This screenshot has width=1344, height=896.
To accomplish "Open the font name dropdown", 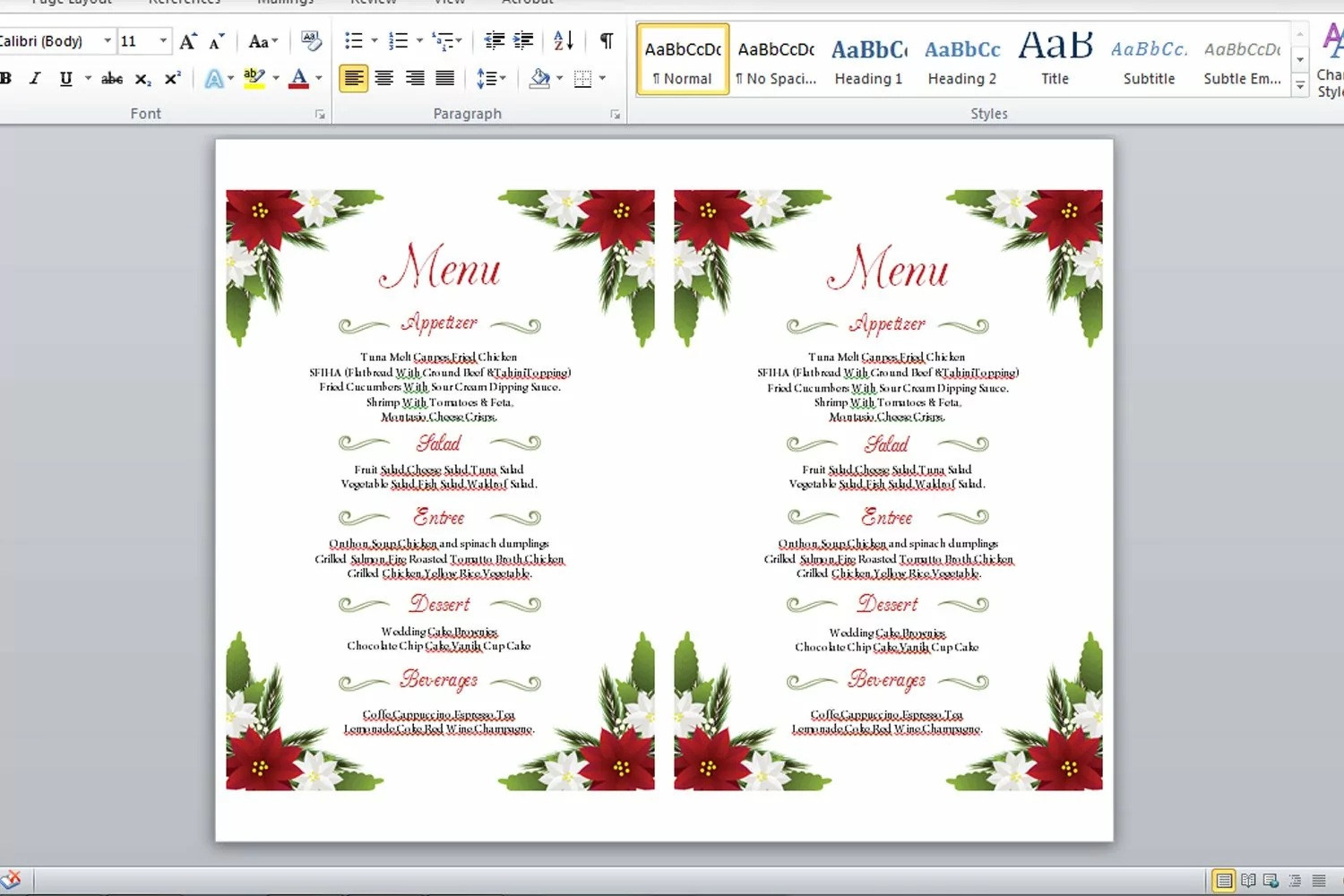I will coord(108,41).
